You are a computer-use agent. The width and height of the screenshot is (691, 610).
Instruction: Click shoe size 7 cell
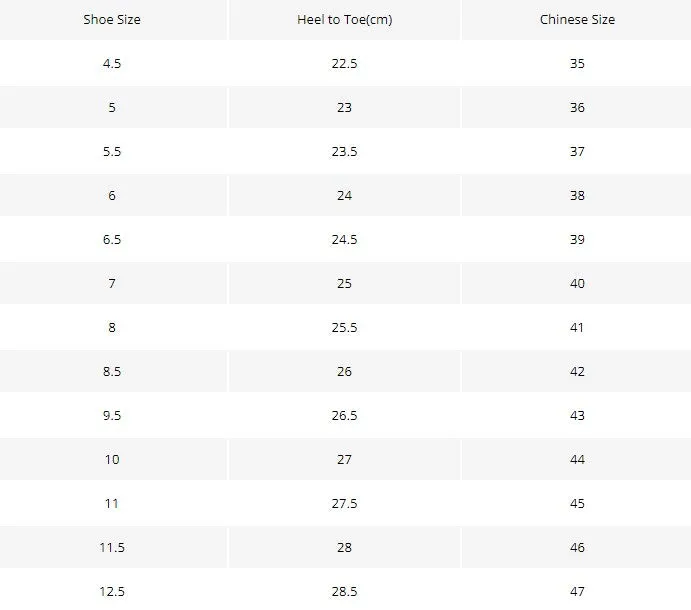coord(113,283)
